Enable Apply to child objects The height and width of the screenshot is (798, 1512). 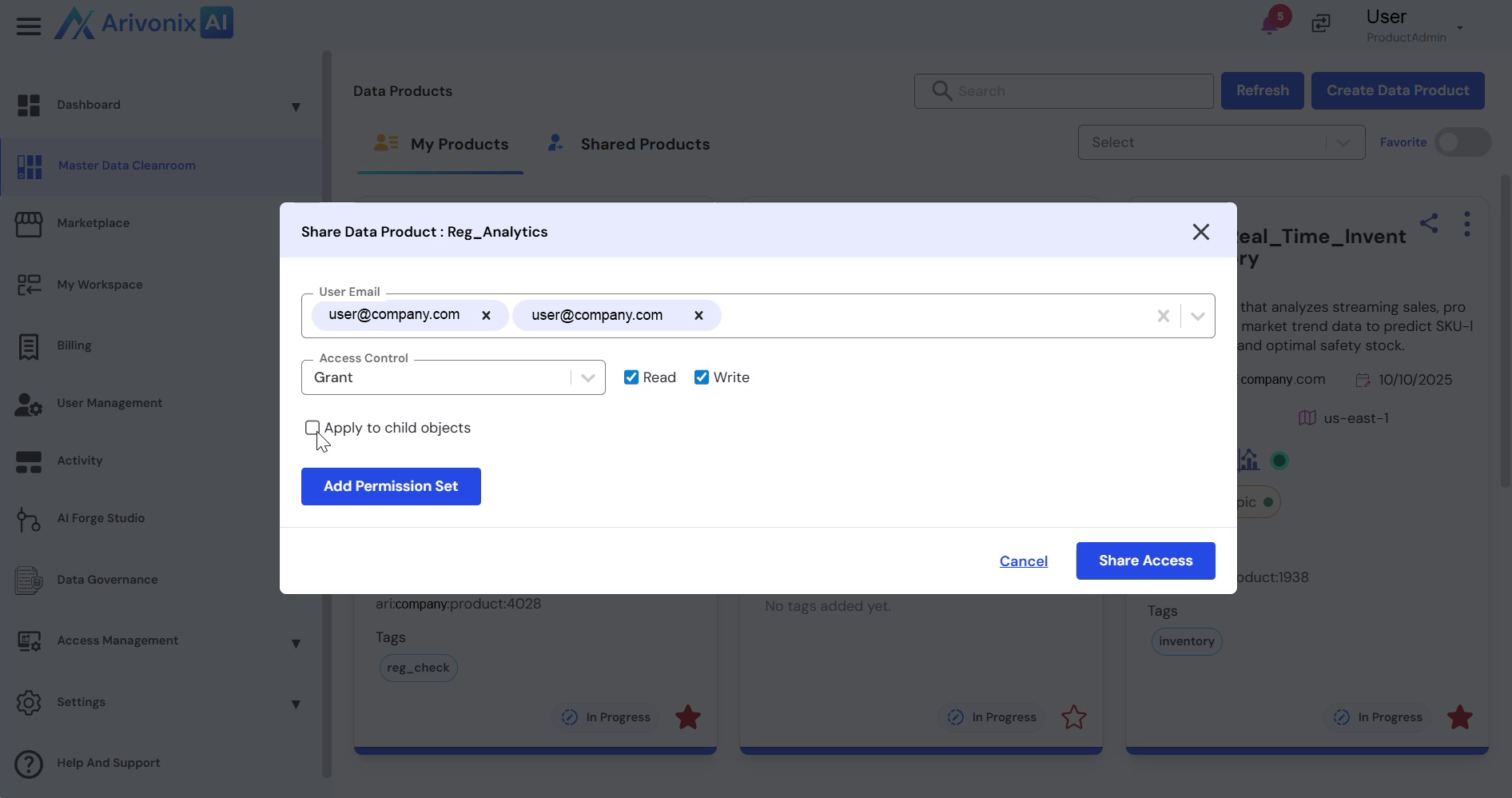[x=312, y=428]
